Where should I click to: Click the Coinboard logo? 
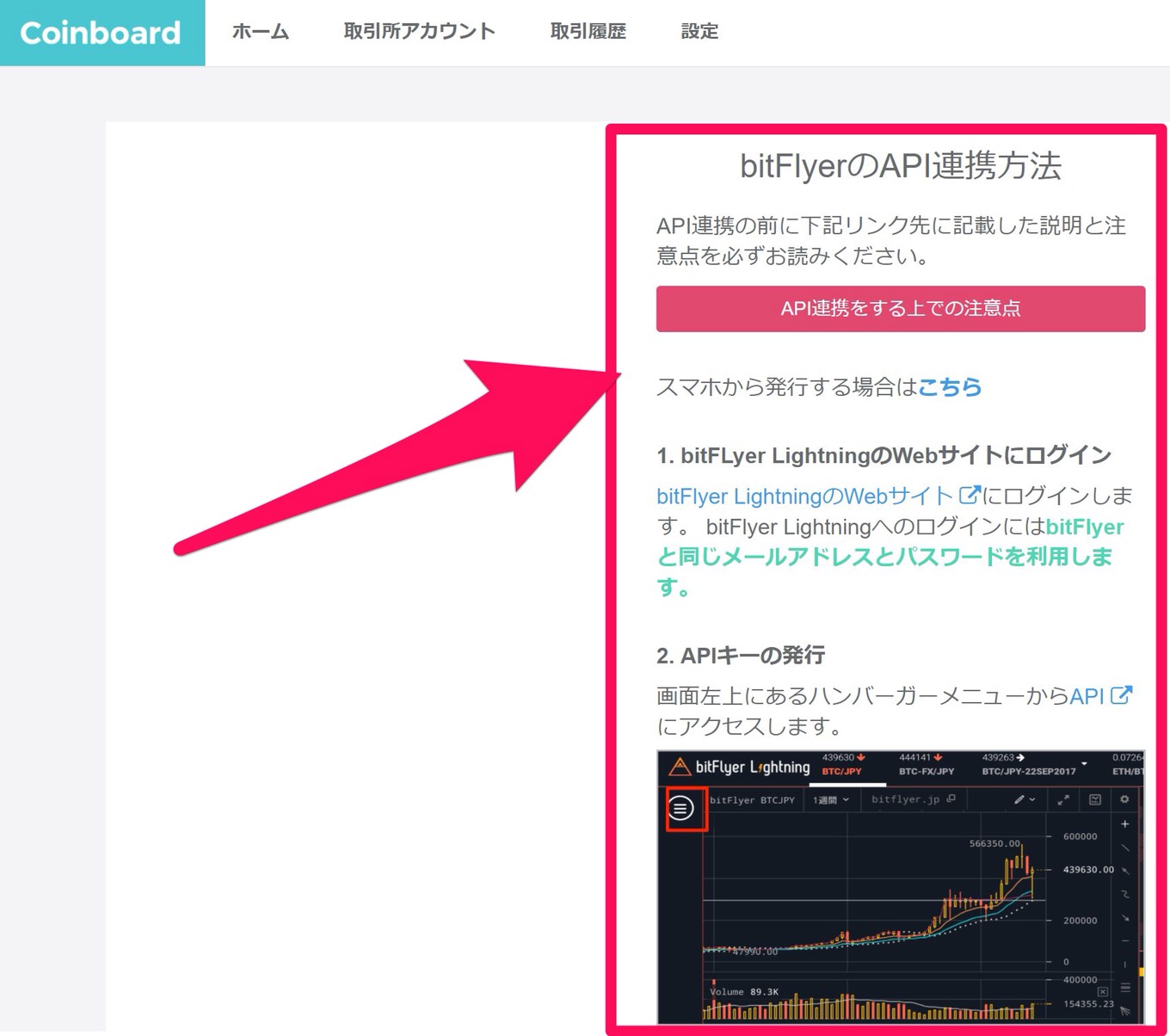(102, 33)
